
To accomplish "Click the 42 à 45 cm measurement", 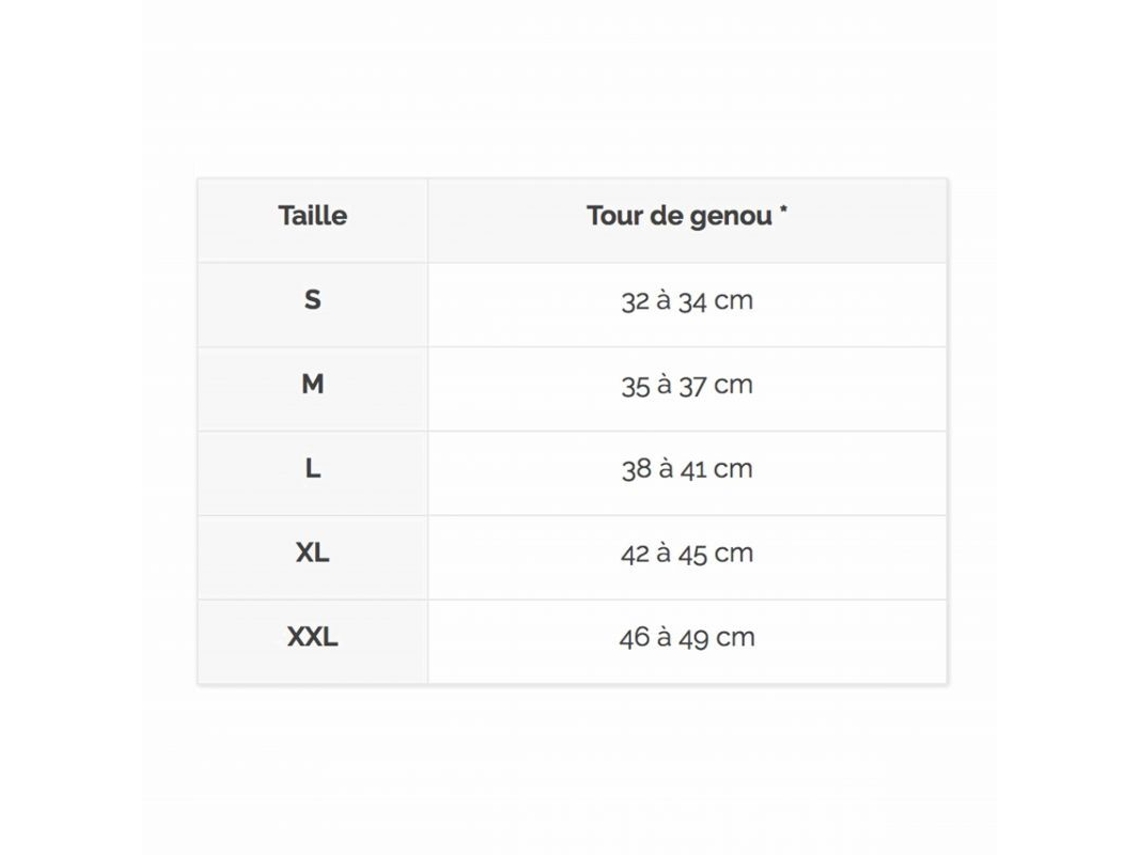I will tap(687, 553).
